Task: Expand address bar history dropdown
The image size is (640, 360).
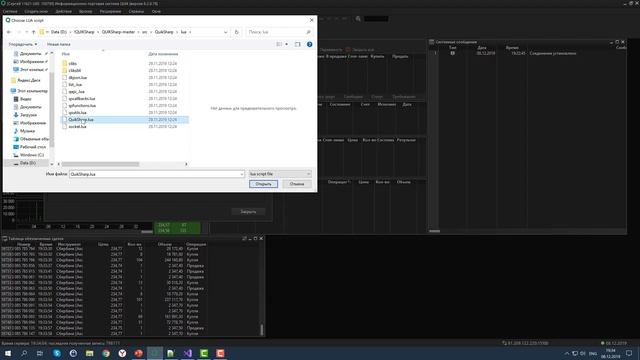Action: (x=225, y=32)
